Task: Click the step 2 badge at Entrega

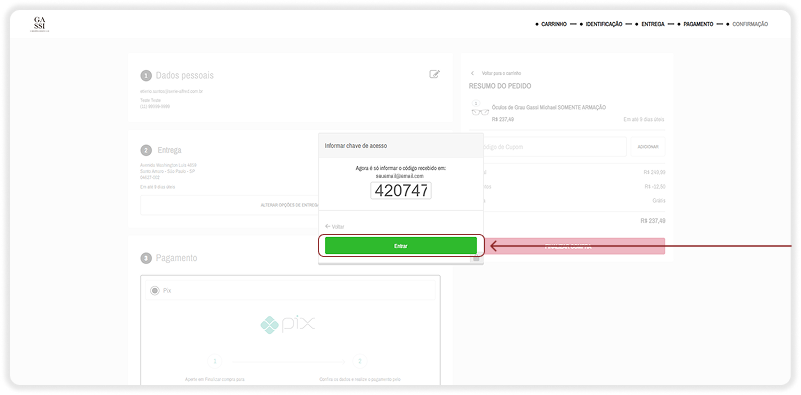Action: point(147,150)
